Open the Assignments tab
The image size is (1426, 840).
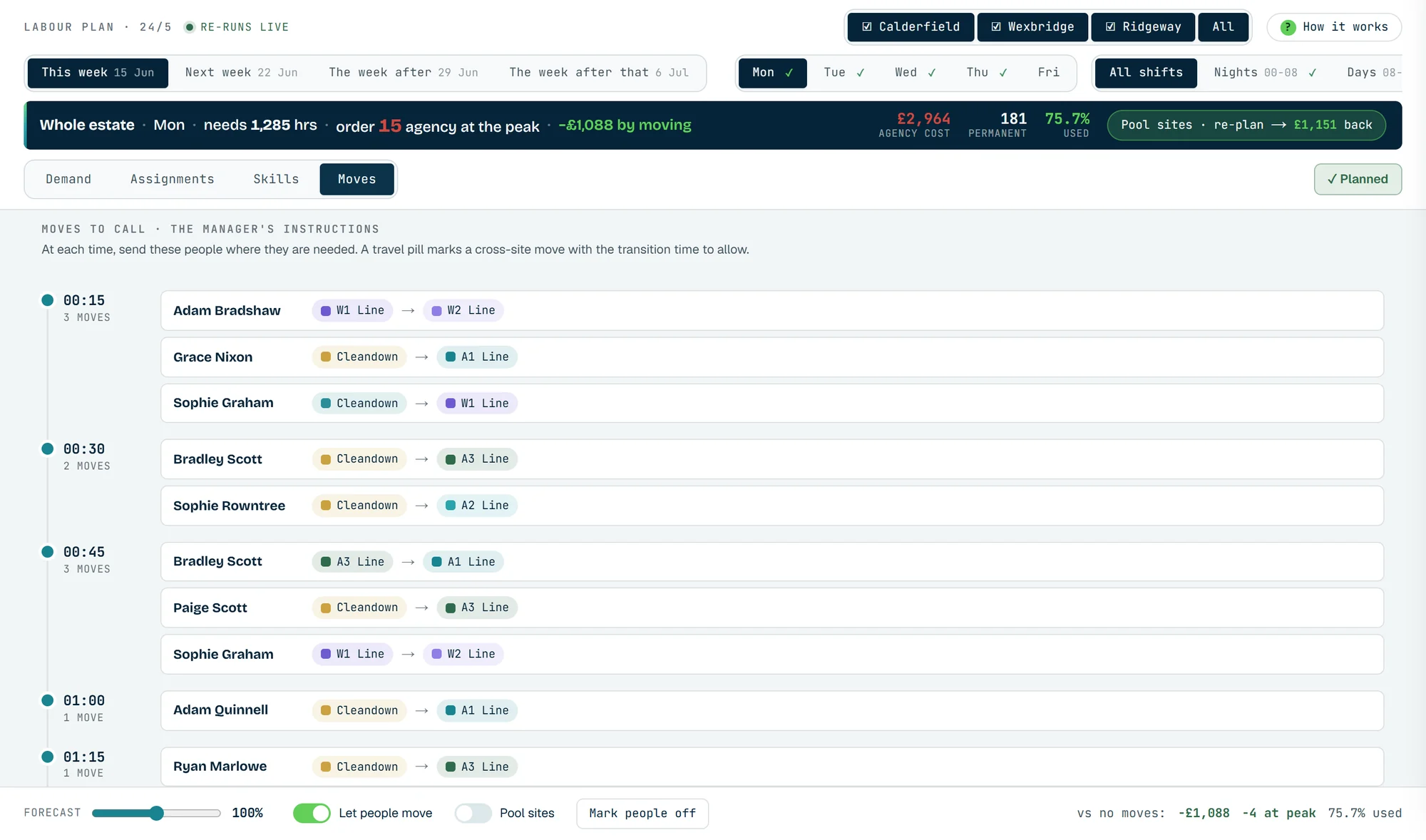[173, 179]
